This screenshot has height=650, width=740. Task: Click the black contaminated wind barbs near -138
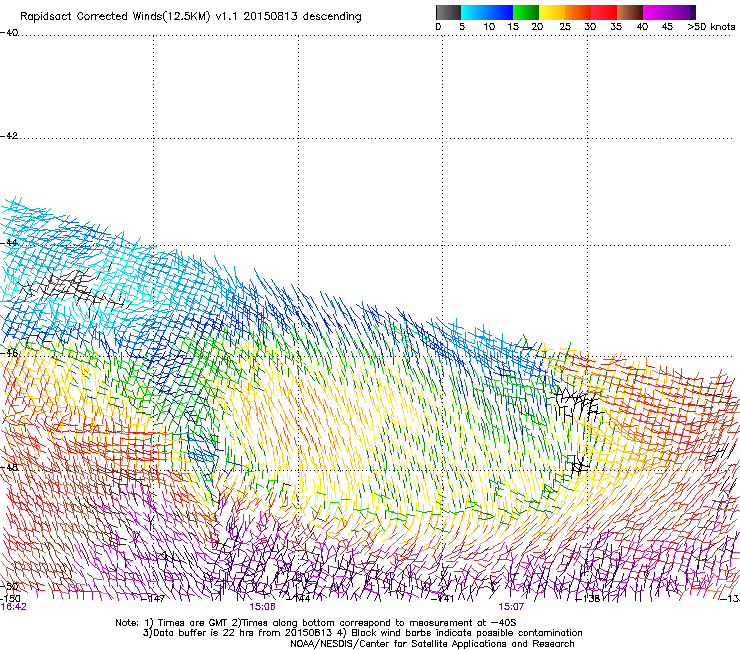click(x=578, y=406)
